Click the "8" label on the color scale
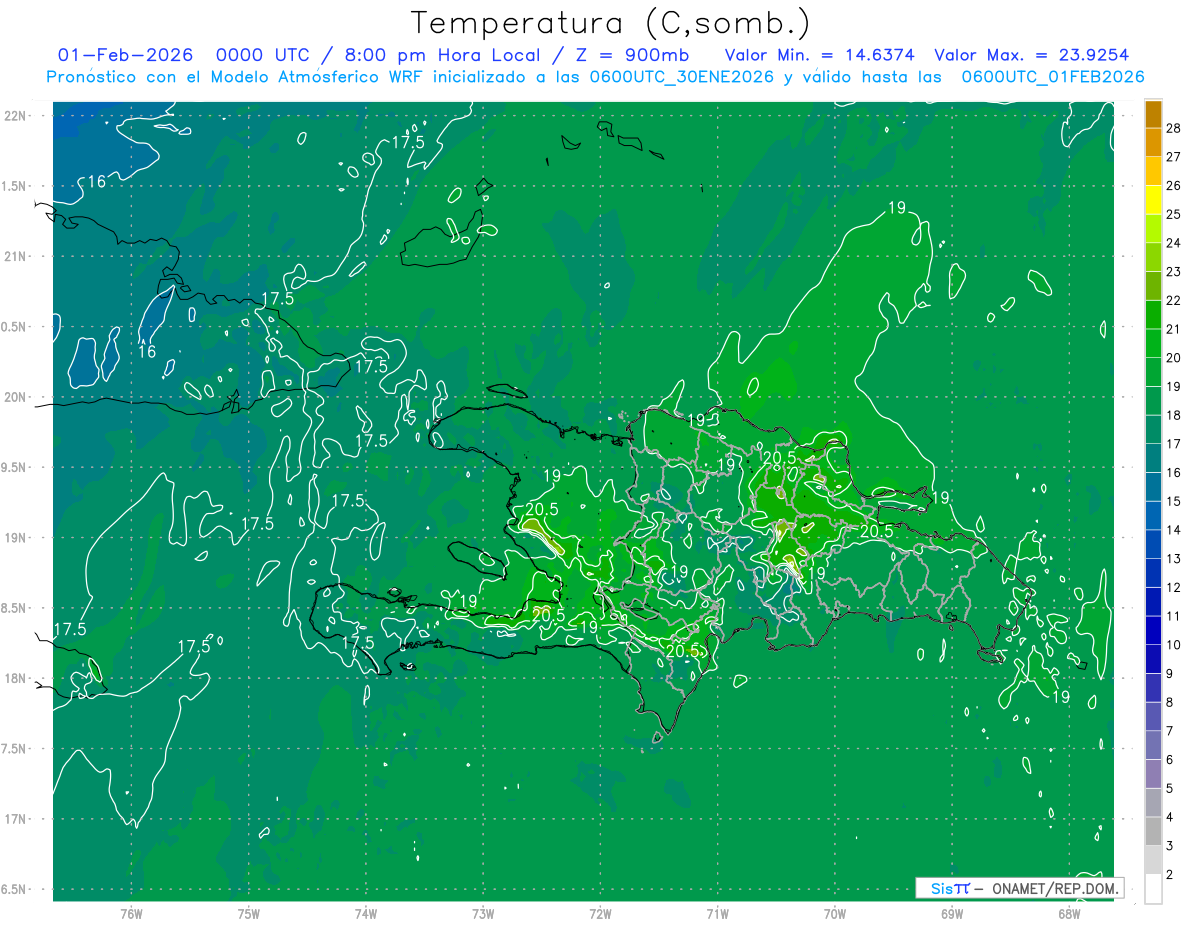Viewport: 1200px width, 927px height. 1170,702
